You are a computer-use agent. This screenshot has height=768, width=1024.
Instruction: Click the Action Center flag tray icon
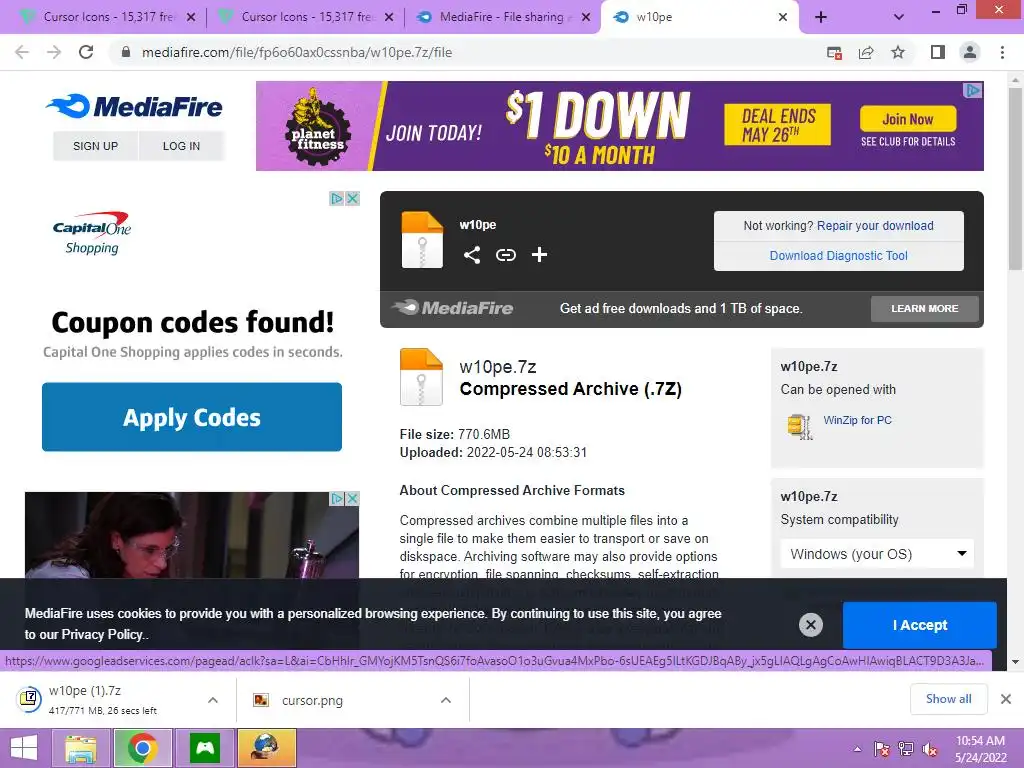(882, 749)
